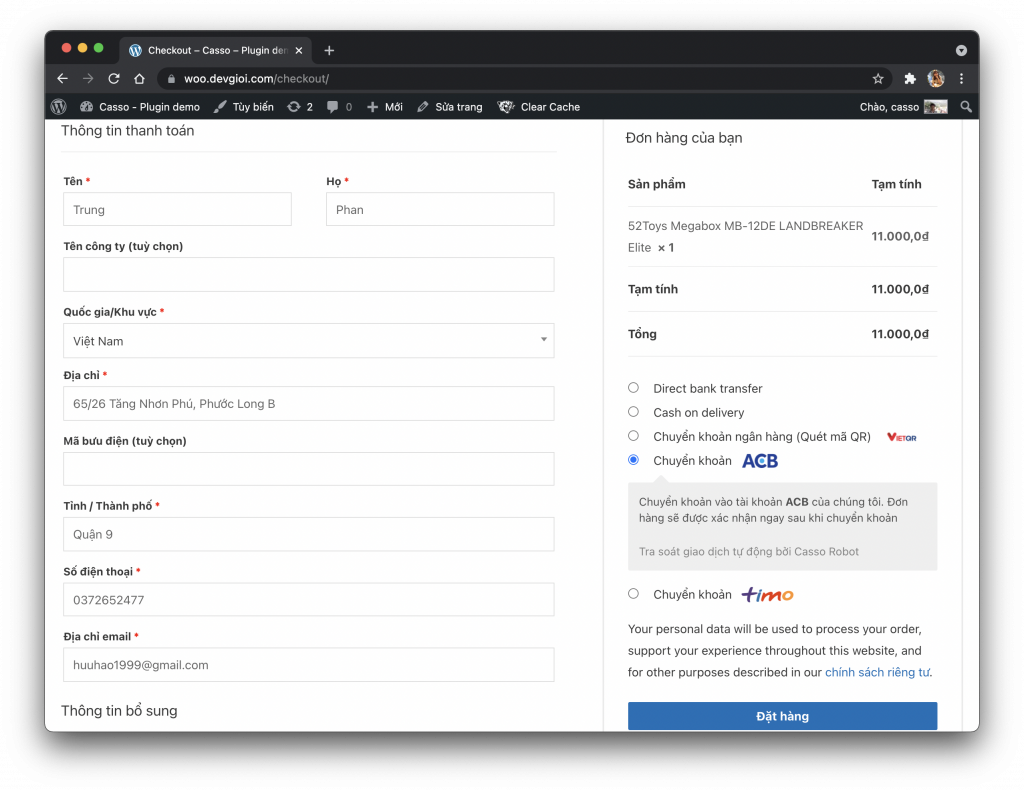The image size is (1024, 791).
Task: Close the Checkout – Casso tab
Action: pos(298,50)
